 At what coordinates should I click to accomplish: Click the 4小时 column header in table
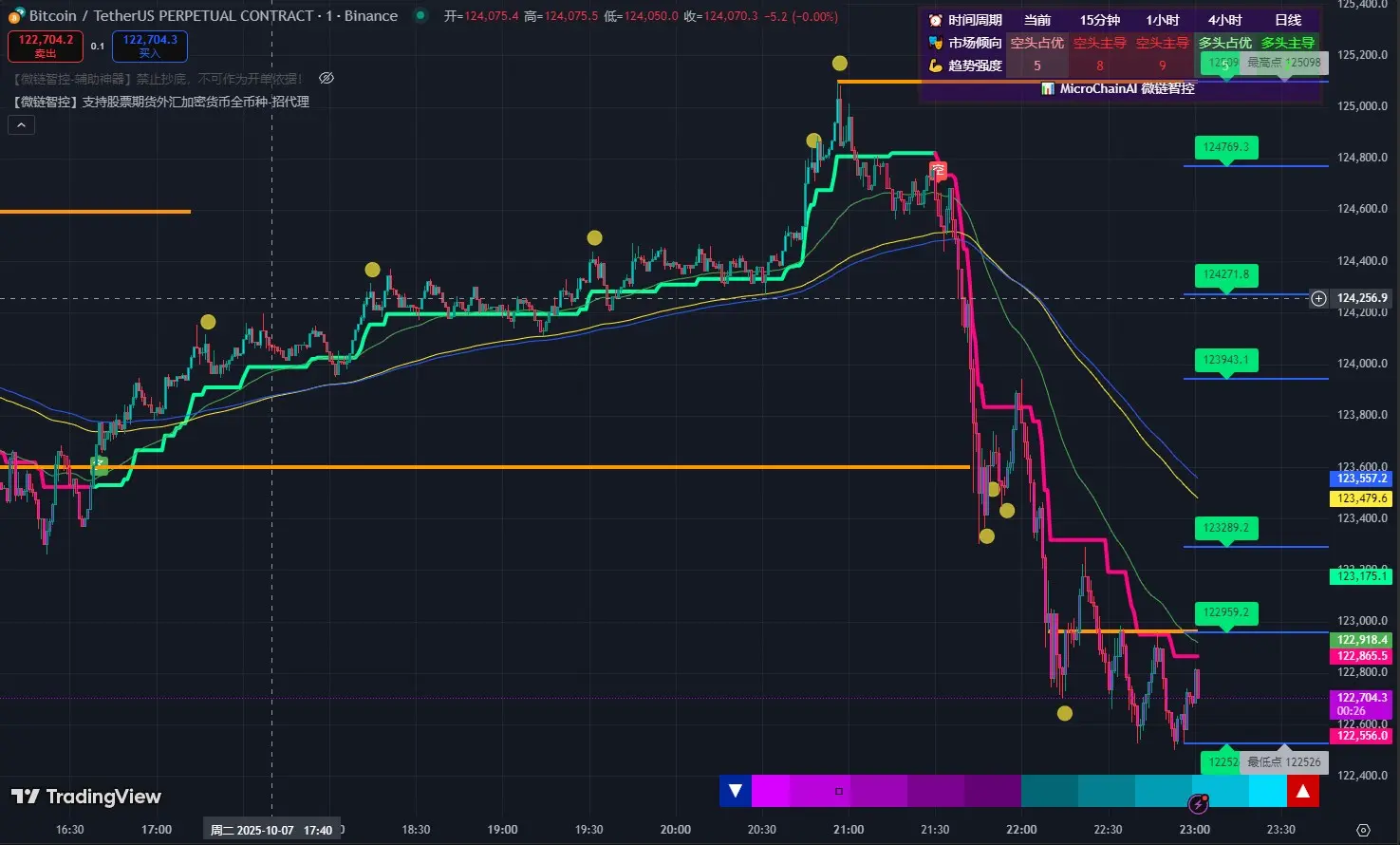pos(1225,20)
